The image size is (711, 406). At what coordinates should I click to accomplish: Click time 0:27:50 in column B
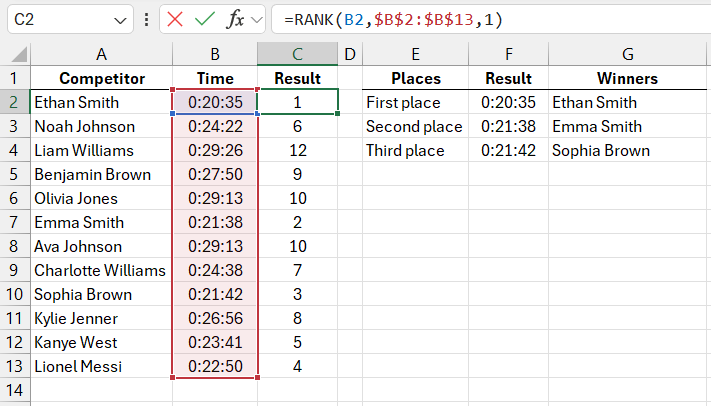coord(215,174)
